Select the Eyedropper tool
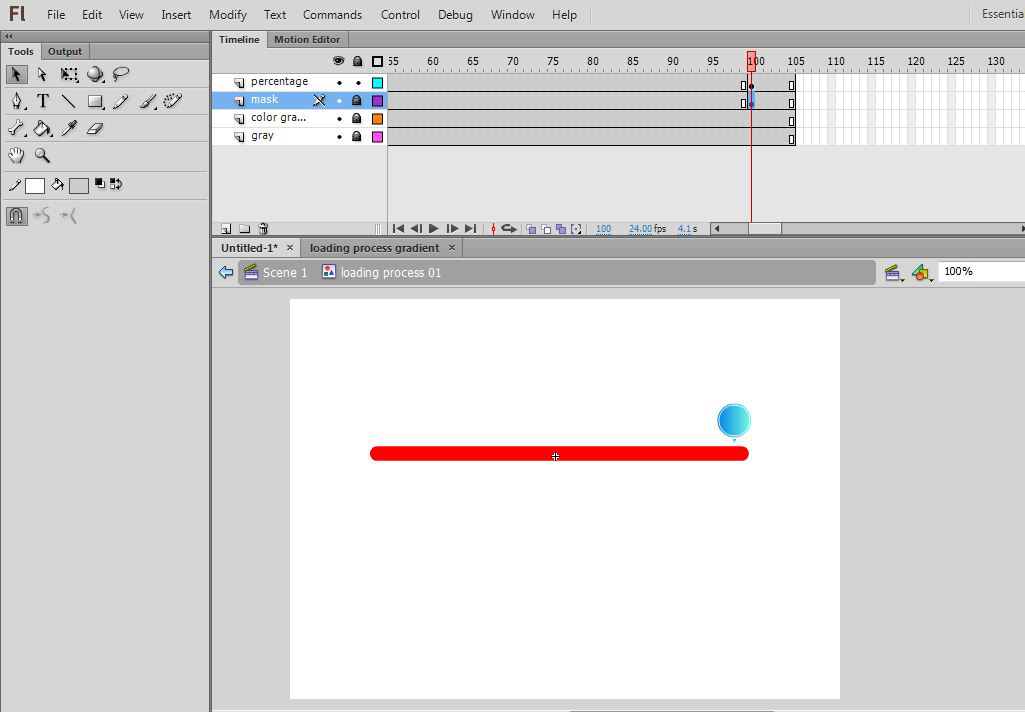The height and width of the screenshot is (712, 1025). point(69,128)
